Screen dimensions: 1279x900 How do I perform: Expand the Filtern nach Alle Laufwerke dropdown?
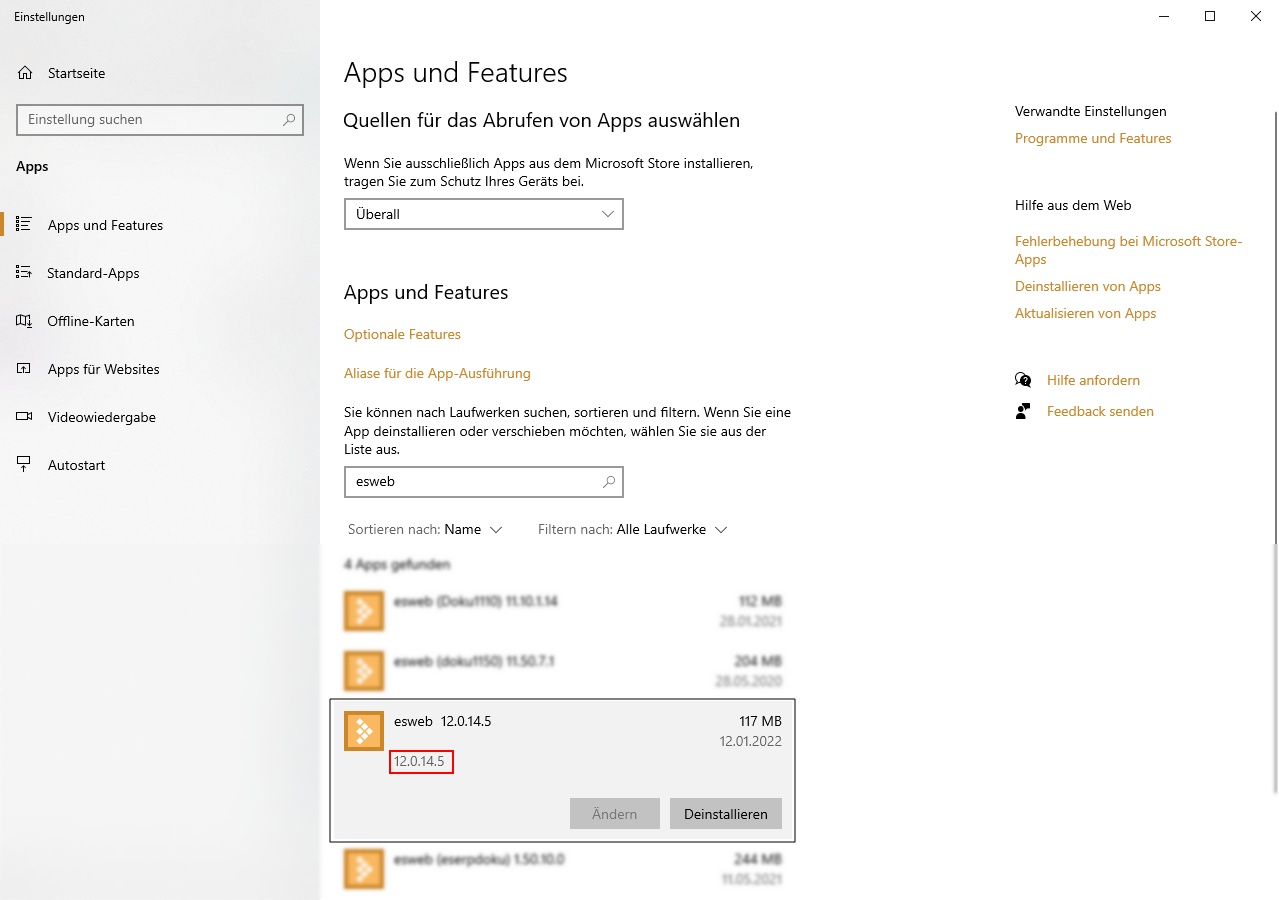pyautogui.click(x=633, y=529)
